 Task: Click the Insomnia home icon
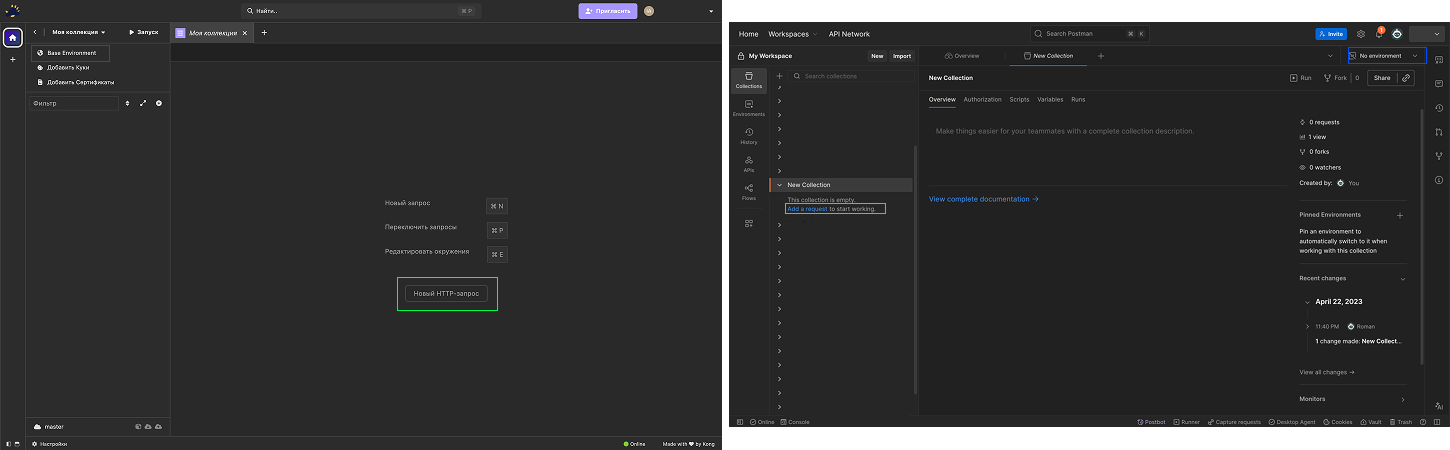point(12,38)
